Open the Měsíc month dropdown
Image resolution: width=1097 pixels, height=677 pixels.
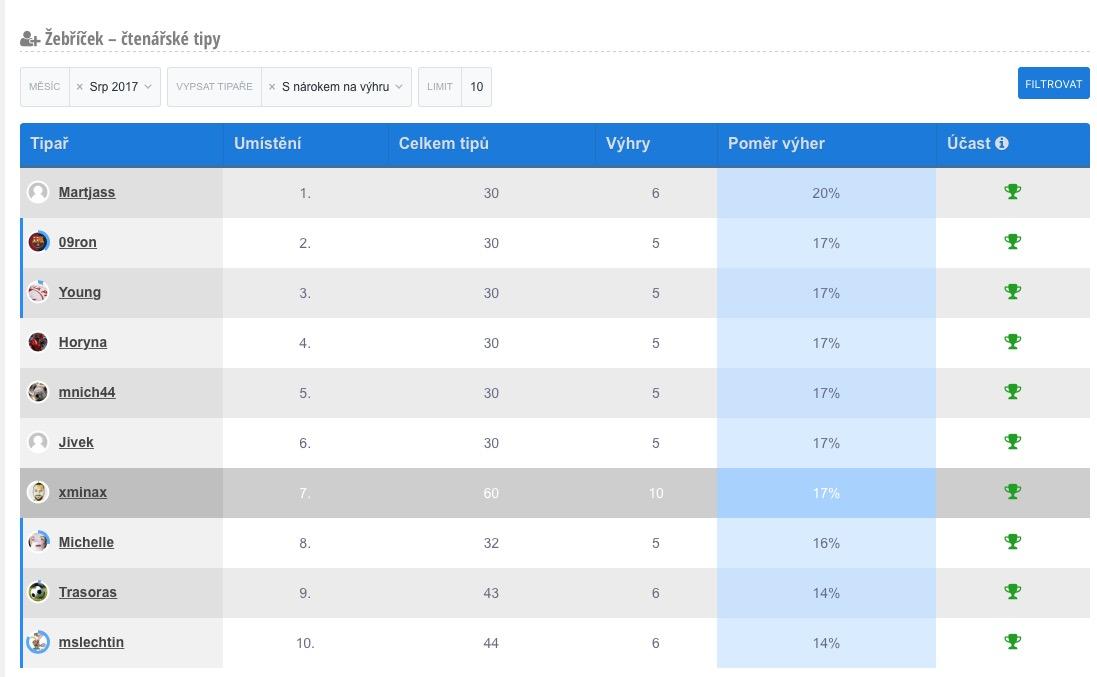pos(147,87)
